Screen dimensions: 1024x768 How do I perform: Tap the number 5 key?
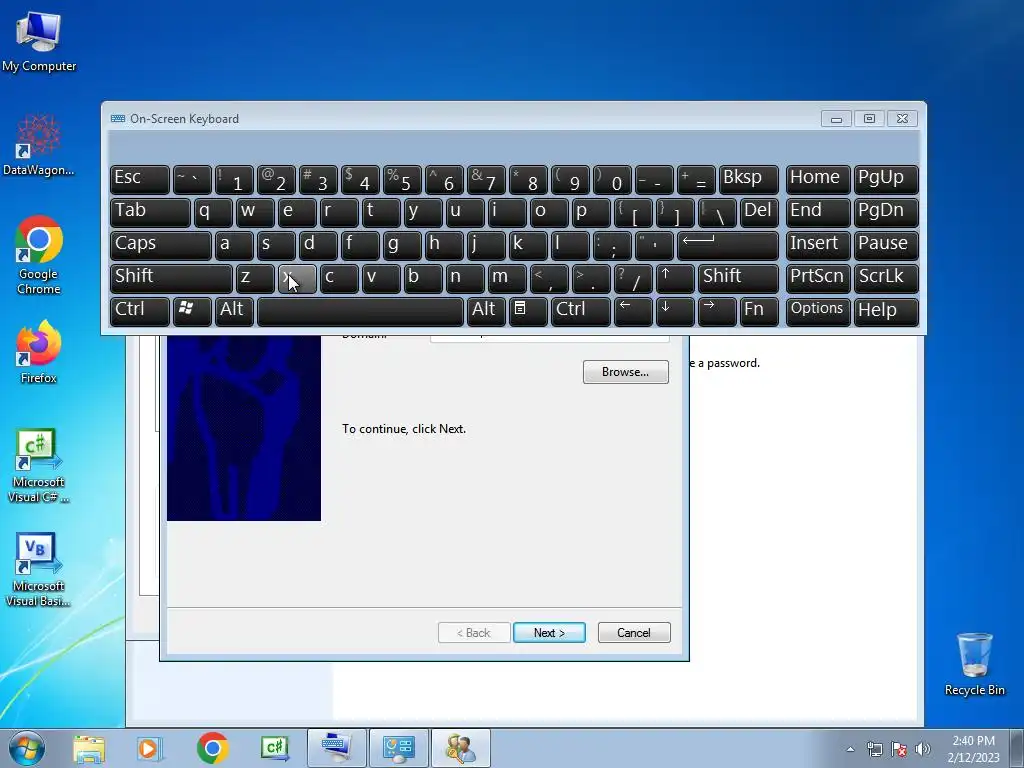(x=402, y=180)
